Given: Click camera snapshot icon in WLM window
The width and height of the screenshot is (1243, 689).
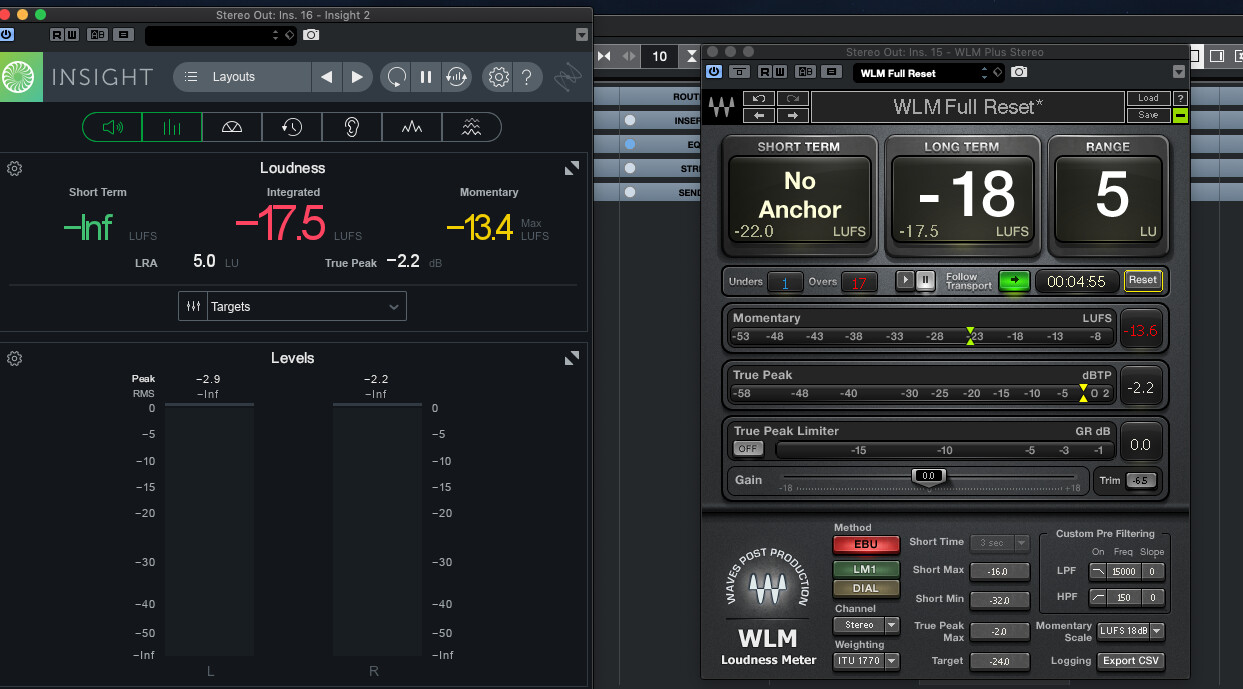Looking at the screenshot, I should click(x=1019, y=72).
